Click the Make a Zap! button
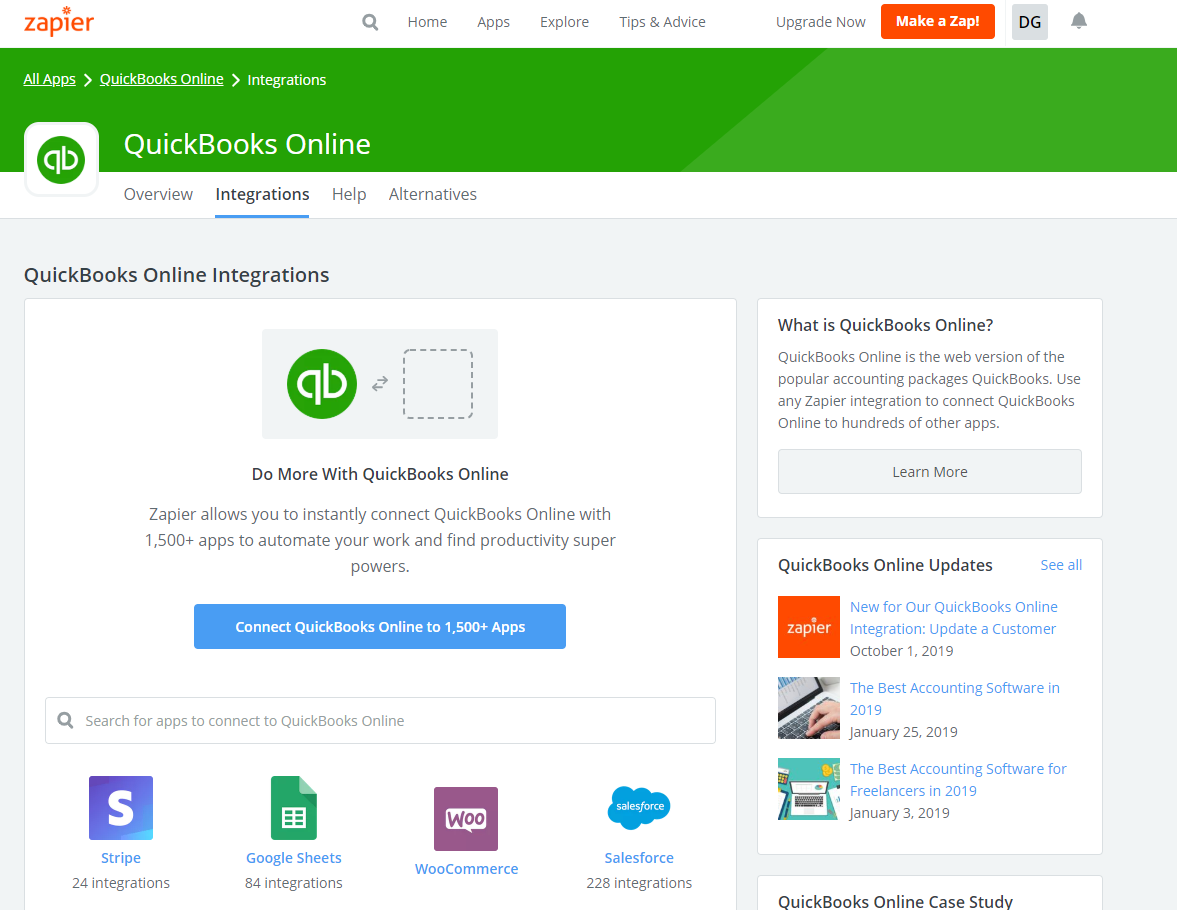1177x910 pixels. coord(938,21)
